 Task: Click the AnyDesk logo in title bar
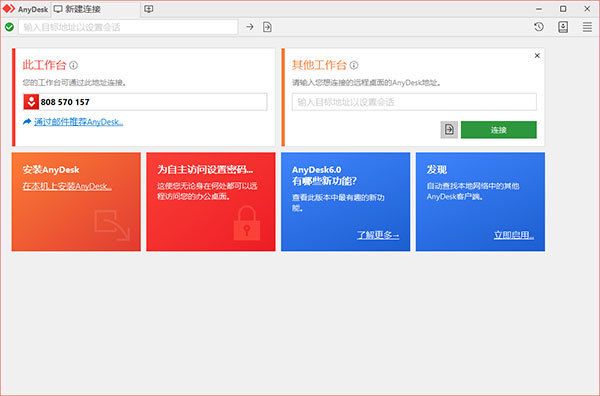point(8,8)
